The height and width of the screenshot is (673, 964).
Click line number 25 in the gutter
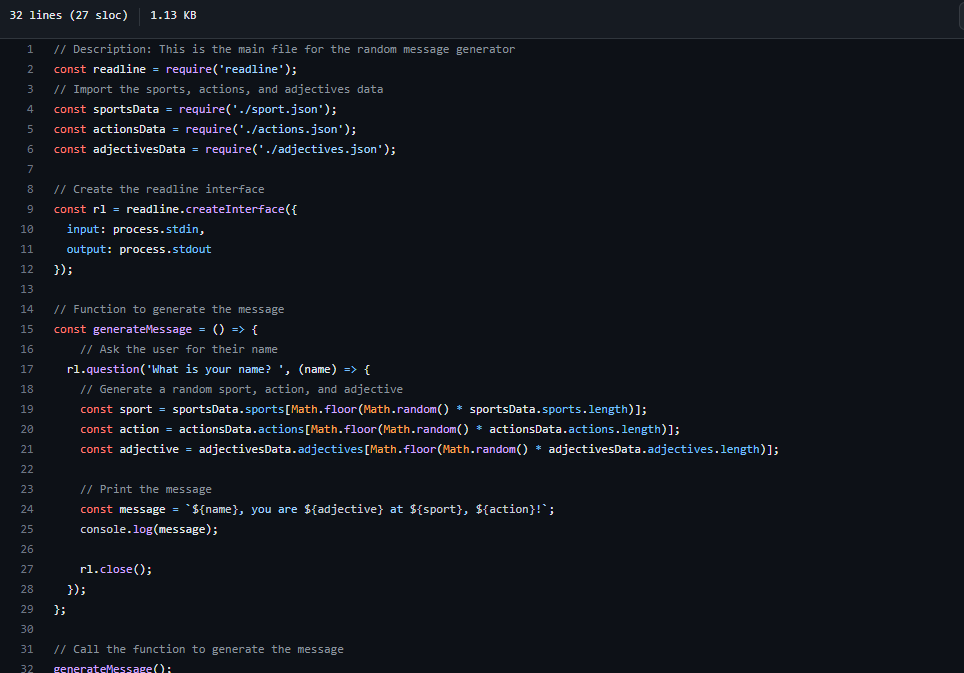pyautogui.click(x=27, y=529)
